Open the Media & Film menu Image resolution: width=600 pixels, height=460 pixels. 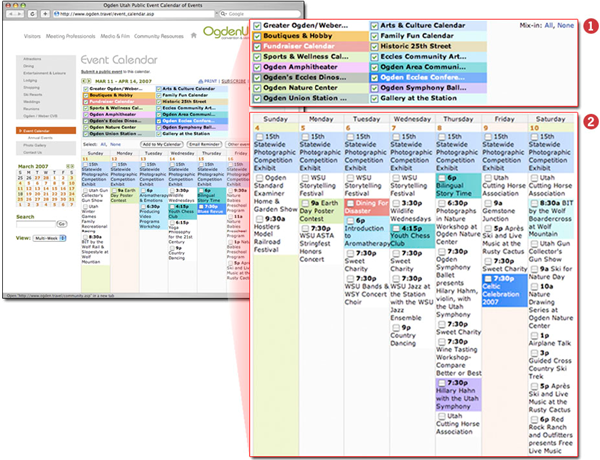(115, 36)
